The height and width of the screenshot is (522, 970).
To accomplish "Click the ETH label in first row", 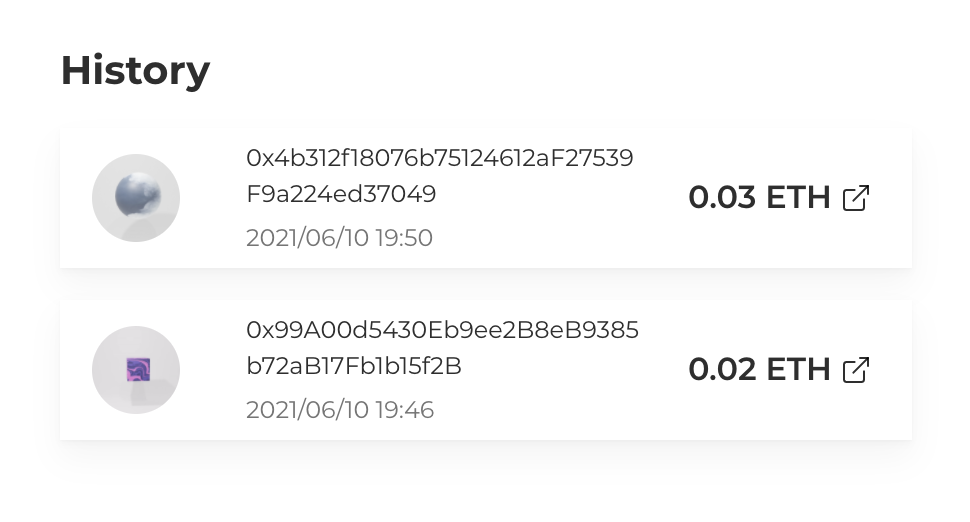I will tap(798, 197).
